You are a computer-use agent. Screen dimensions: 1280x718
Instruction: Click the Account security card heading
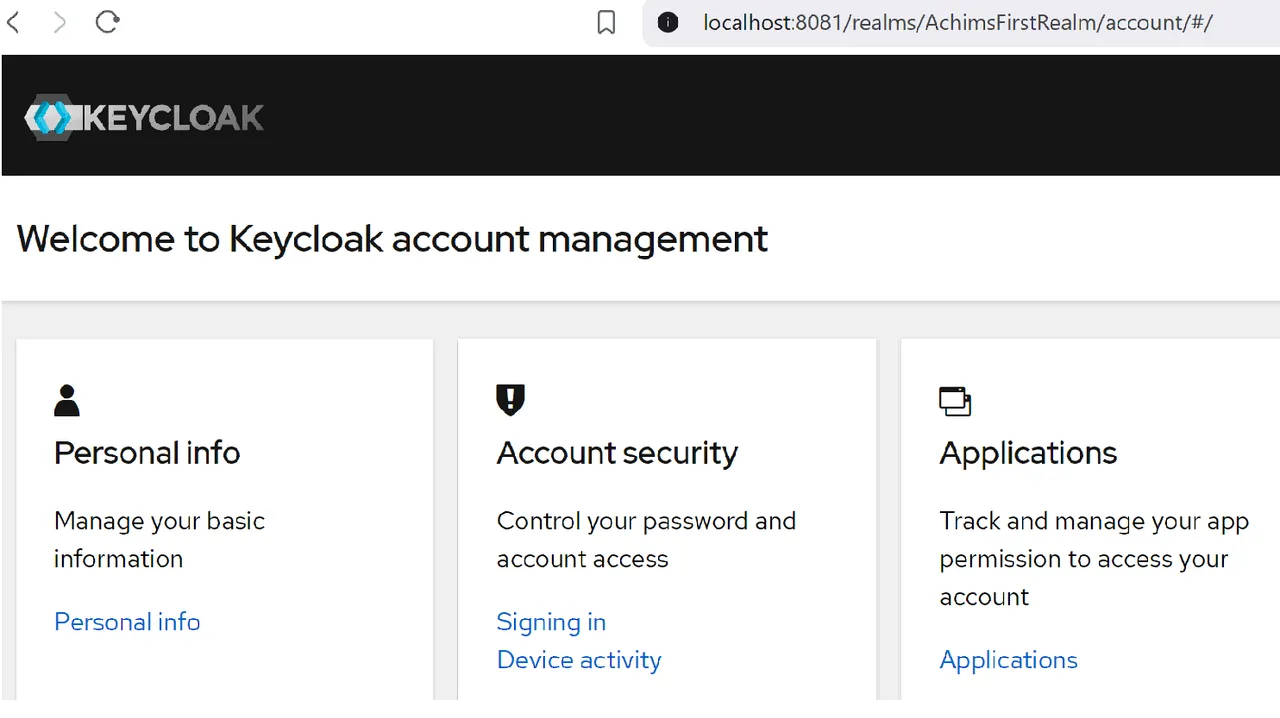617,453
